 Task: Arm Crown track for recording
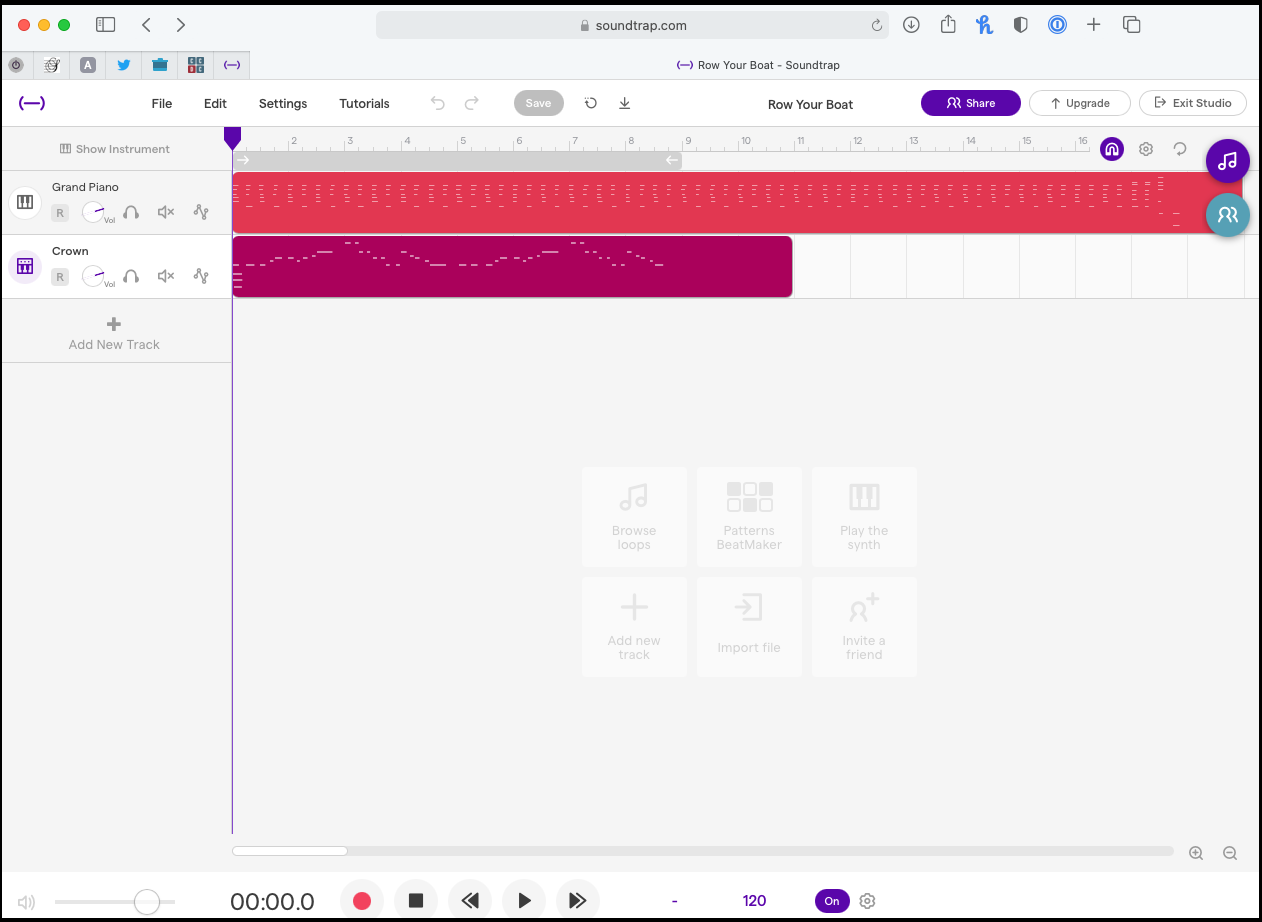[x=60, y=277]
